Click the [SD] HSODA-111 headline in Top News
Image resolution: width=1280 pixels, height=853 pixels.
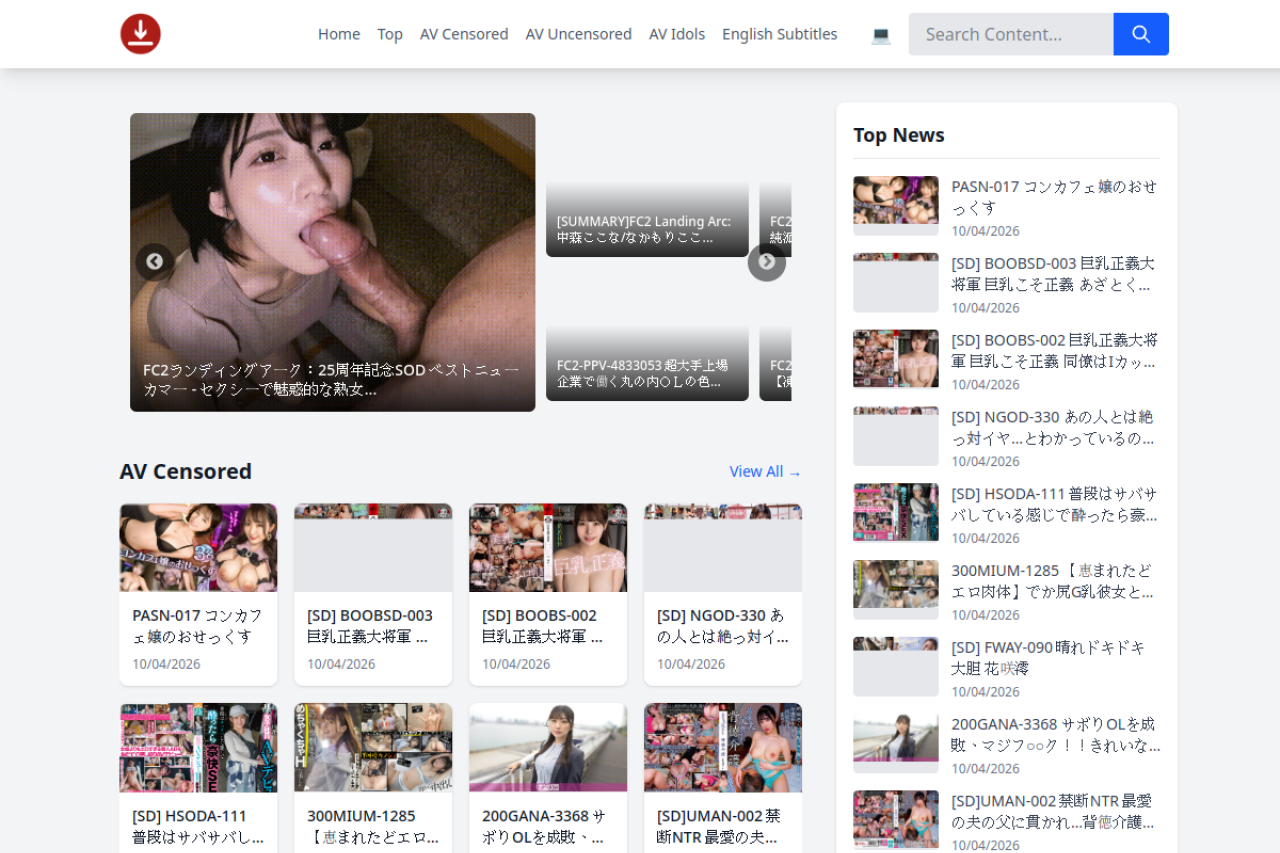1055,505
